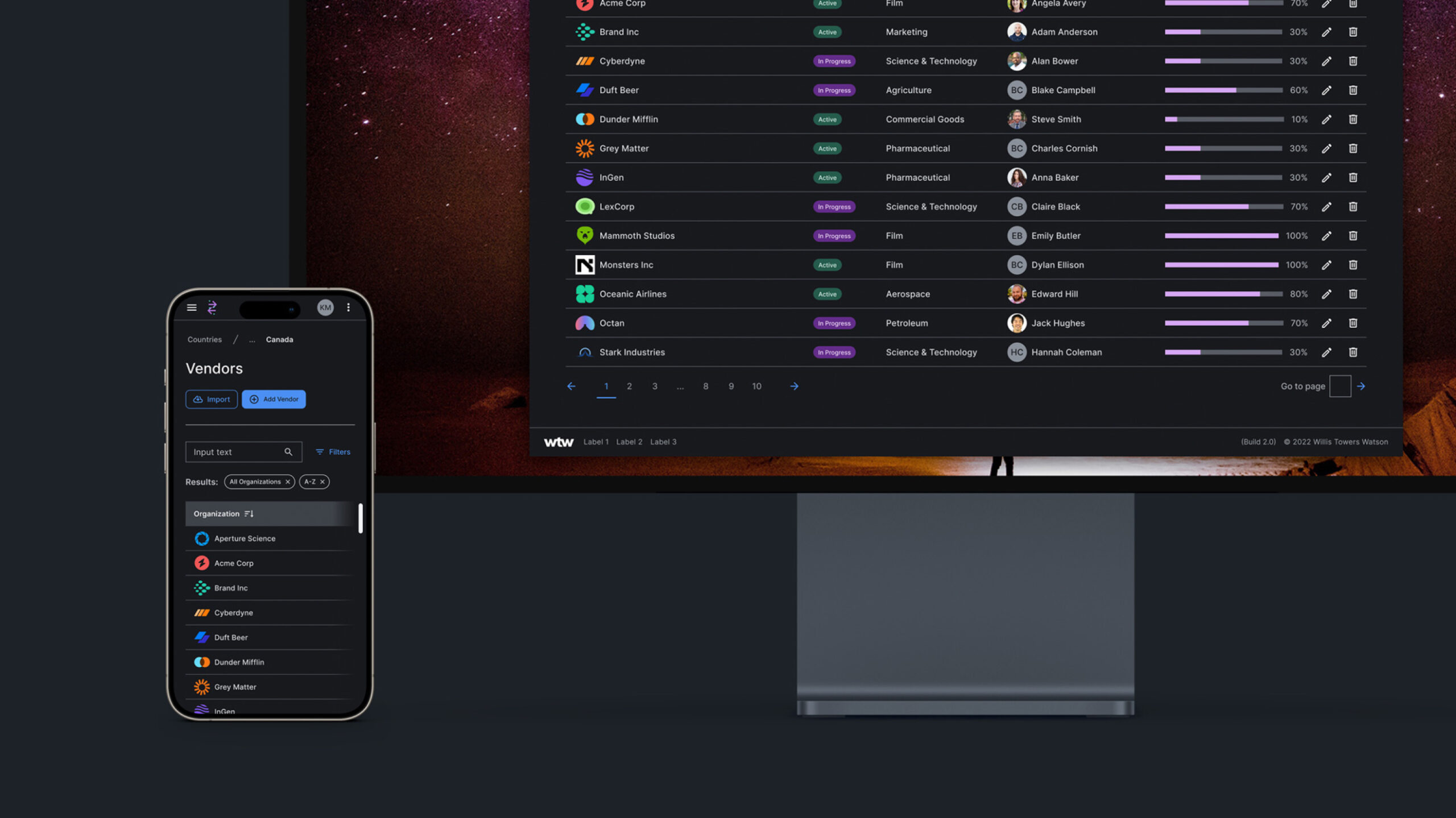Edit the Duft Beer vendor entry
Screen dimensions: 1456x818
coord(1326,90)
